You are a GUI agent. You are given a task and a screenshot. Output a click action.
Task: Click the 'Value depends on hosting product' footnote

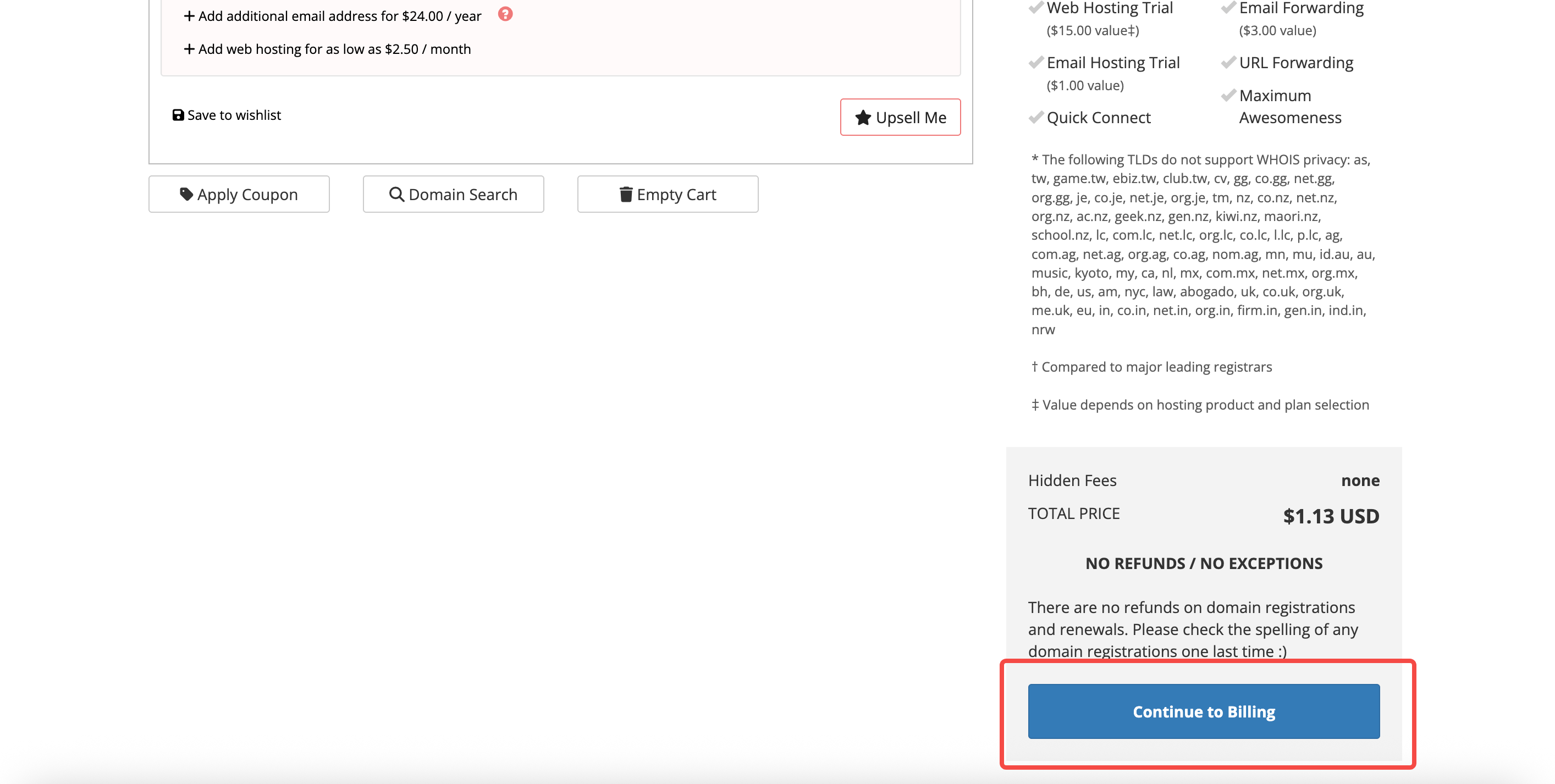click(x=1200, y=405)
